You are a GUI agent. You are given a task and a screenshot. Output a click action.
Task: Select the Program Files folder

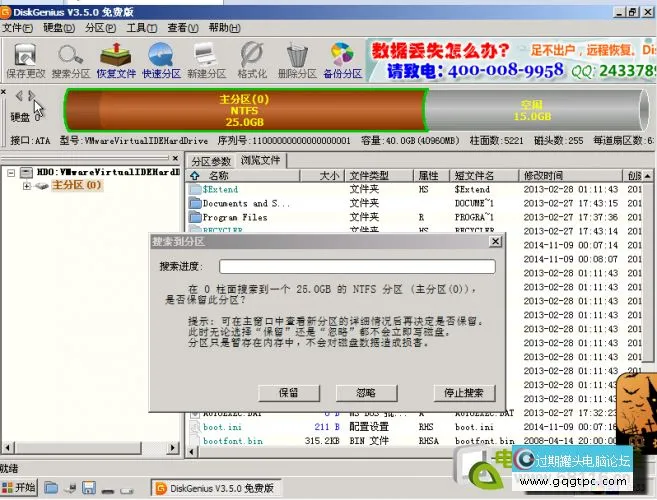coord(228,218)
